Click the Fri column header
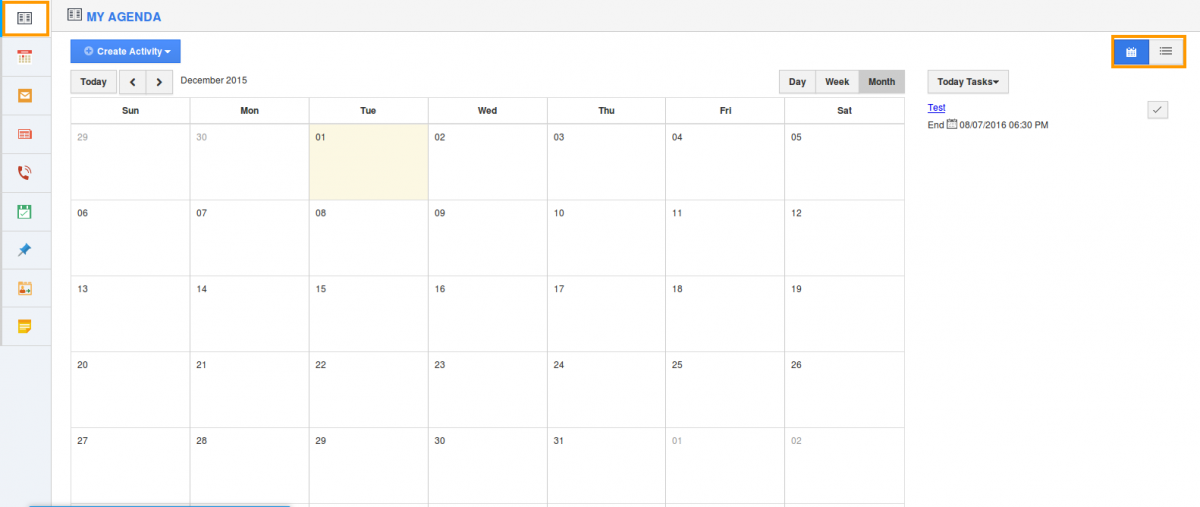 [725, 111]
